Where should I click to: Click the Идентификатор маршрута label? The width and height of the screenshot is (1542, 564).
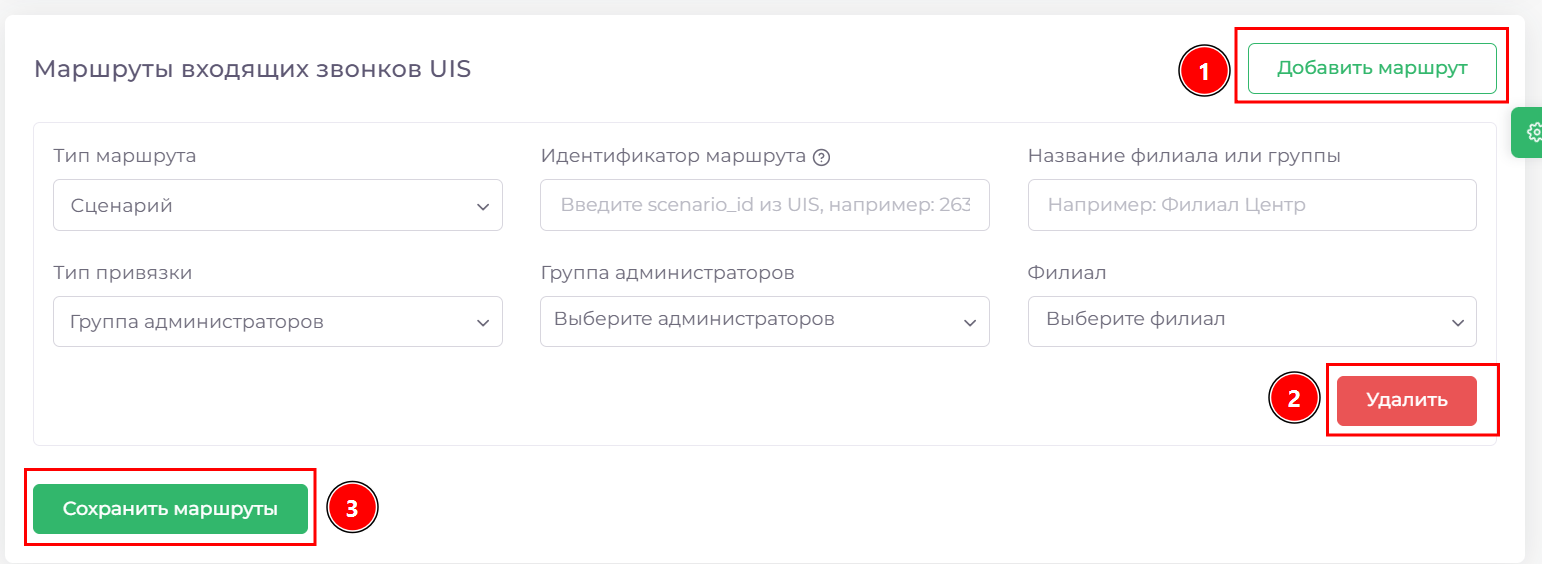[x=673, y=156]
